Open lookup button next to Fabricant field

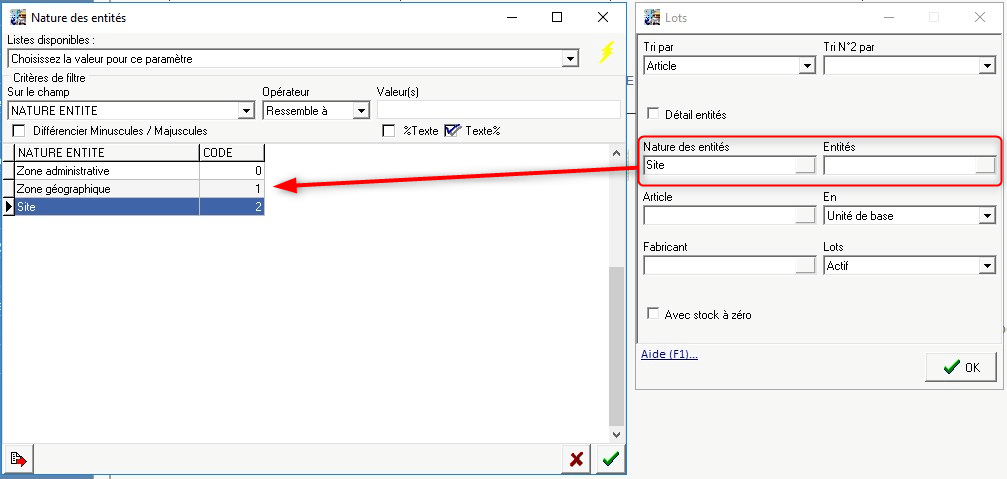(x=805, y=265)
